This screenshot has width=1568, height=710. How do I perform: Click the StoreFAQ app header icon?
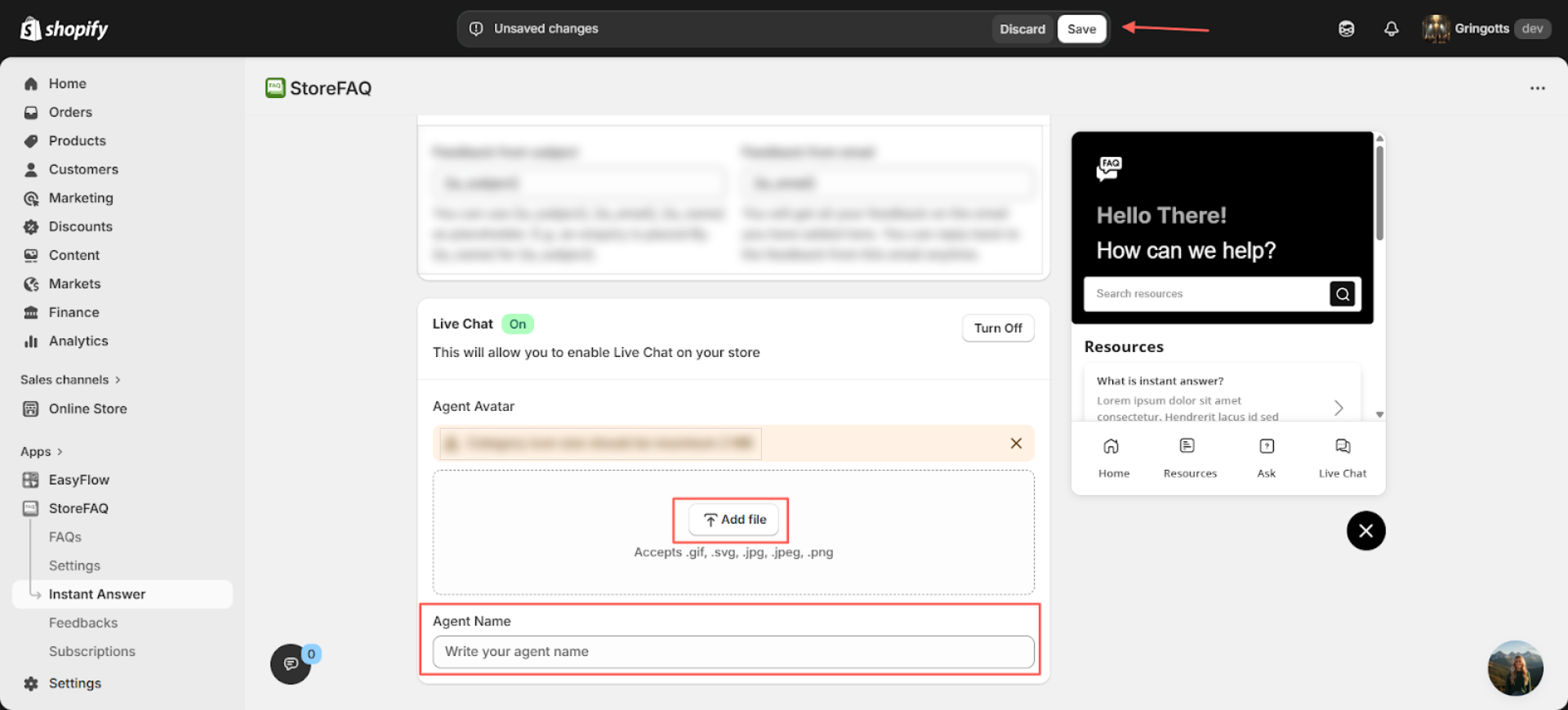pos(275,87)
